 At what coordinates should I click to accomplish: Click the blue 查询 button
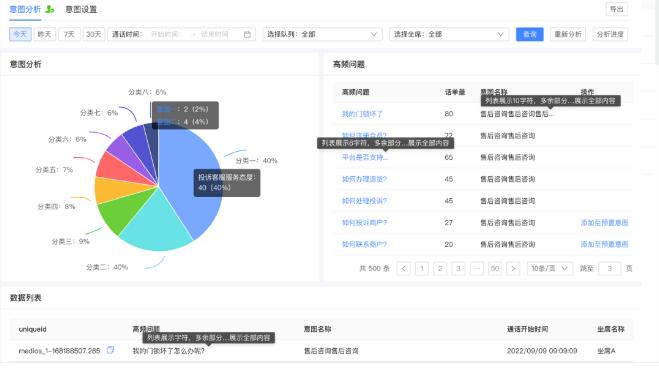(x=530, y=34)
